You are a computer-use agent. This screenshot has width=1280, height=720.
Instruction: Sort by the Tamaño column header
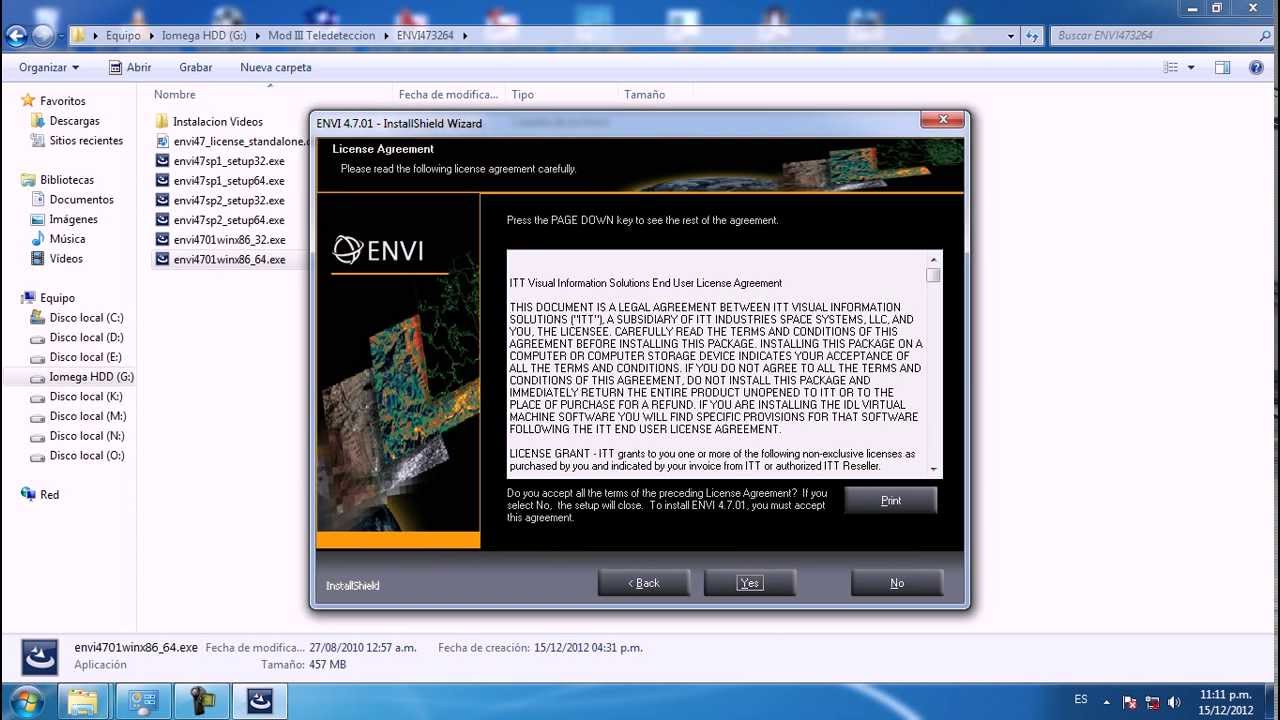click(645, 94)
